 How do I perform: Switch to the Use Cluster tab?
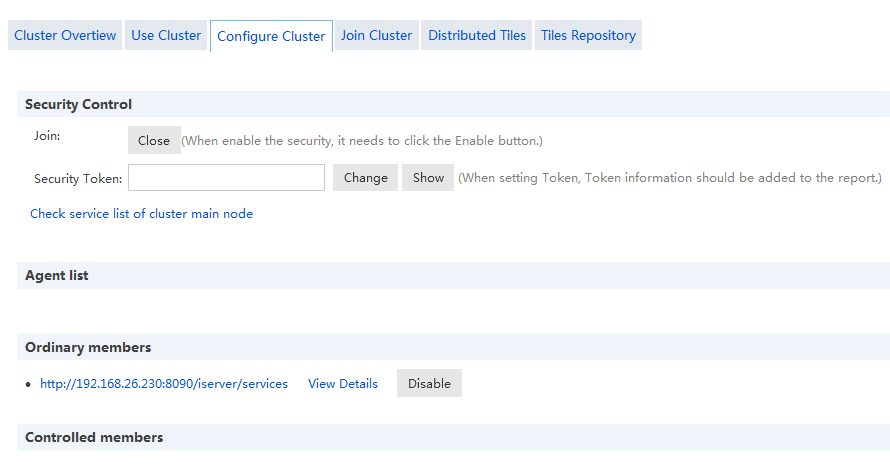click(x=166, y=35)
